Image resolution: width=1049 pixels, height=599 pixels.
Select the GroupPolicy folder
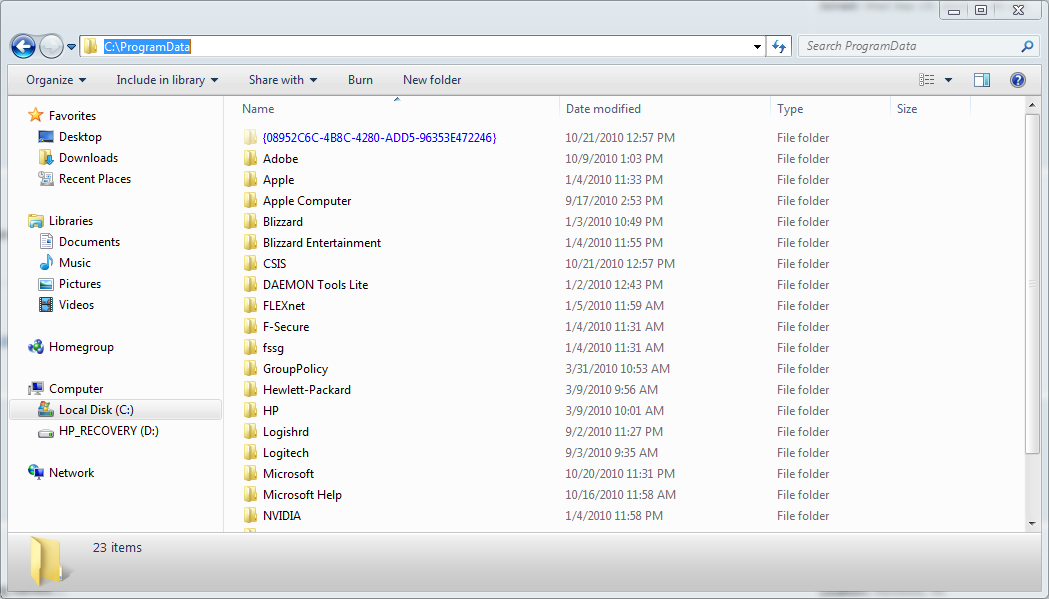[x=295, y=369]
